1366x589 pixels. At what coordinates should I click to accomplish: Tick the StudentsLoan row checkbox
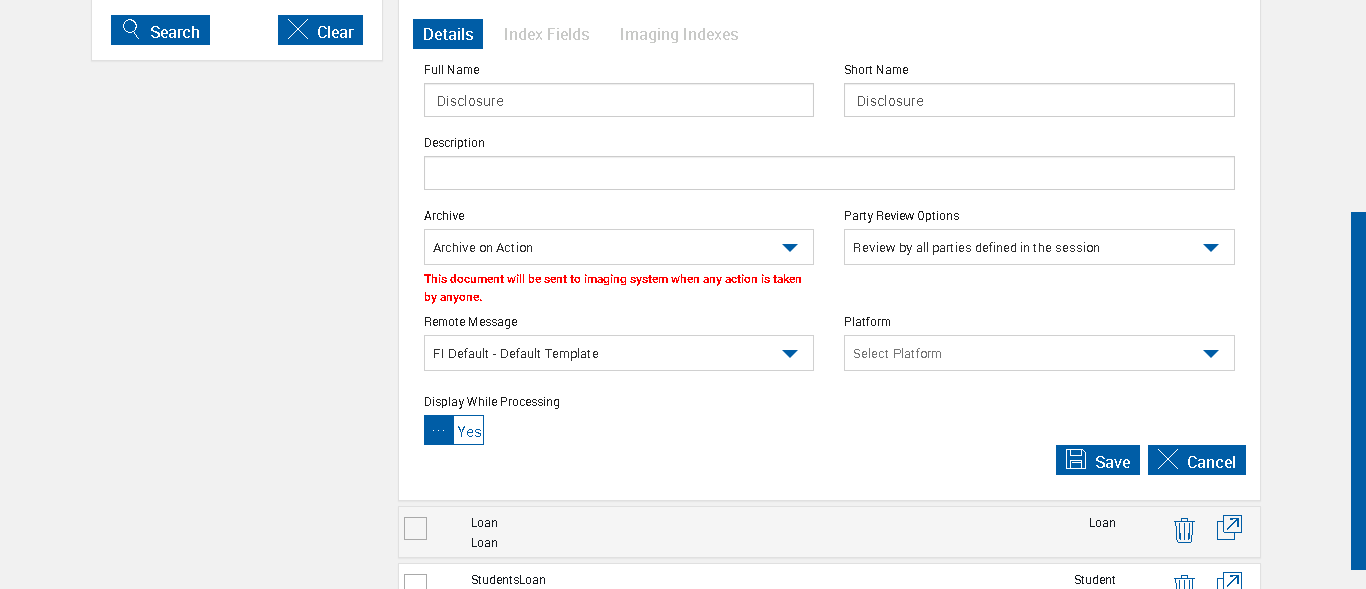click(x=416, y=581)
